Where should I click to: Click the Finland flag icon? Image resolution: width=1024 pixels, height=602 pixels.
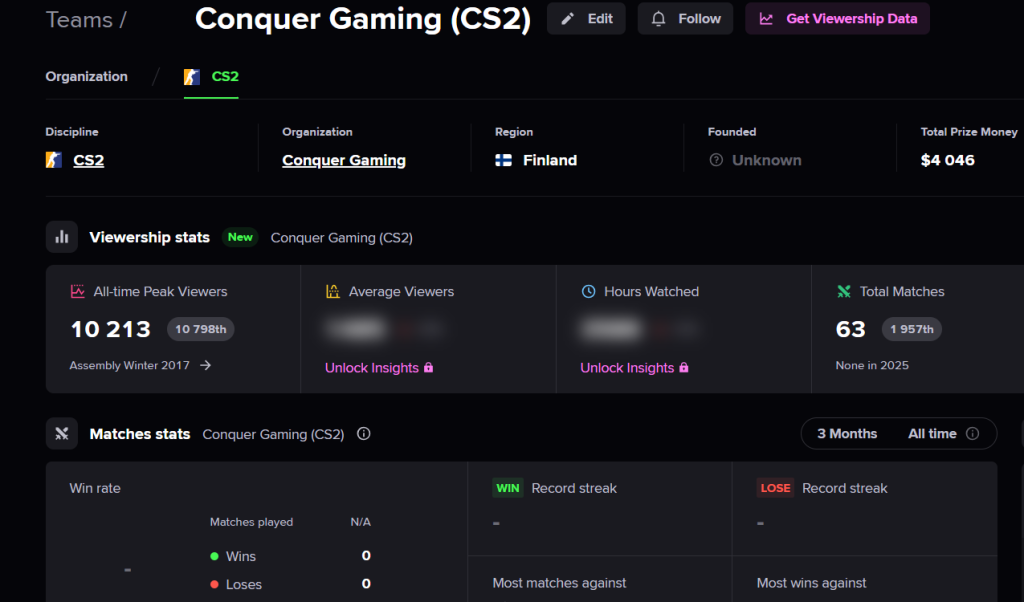[504, 160]
